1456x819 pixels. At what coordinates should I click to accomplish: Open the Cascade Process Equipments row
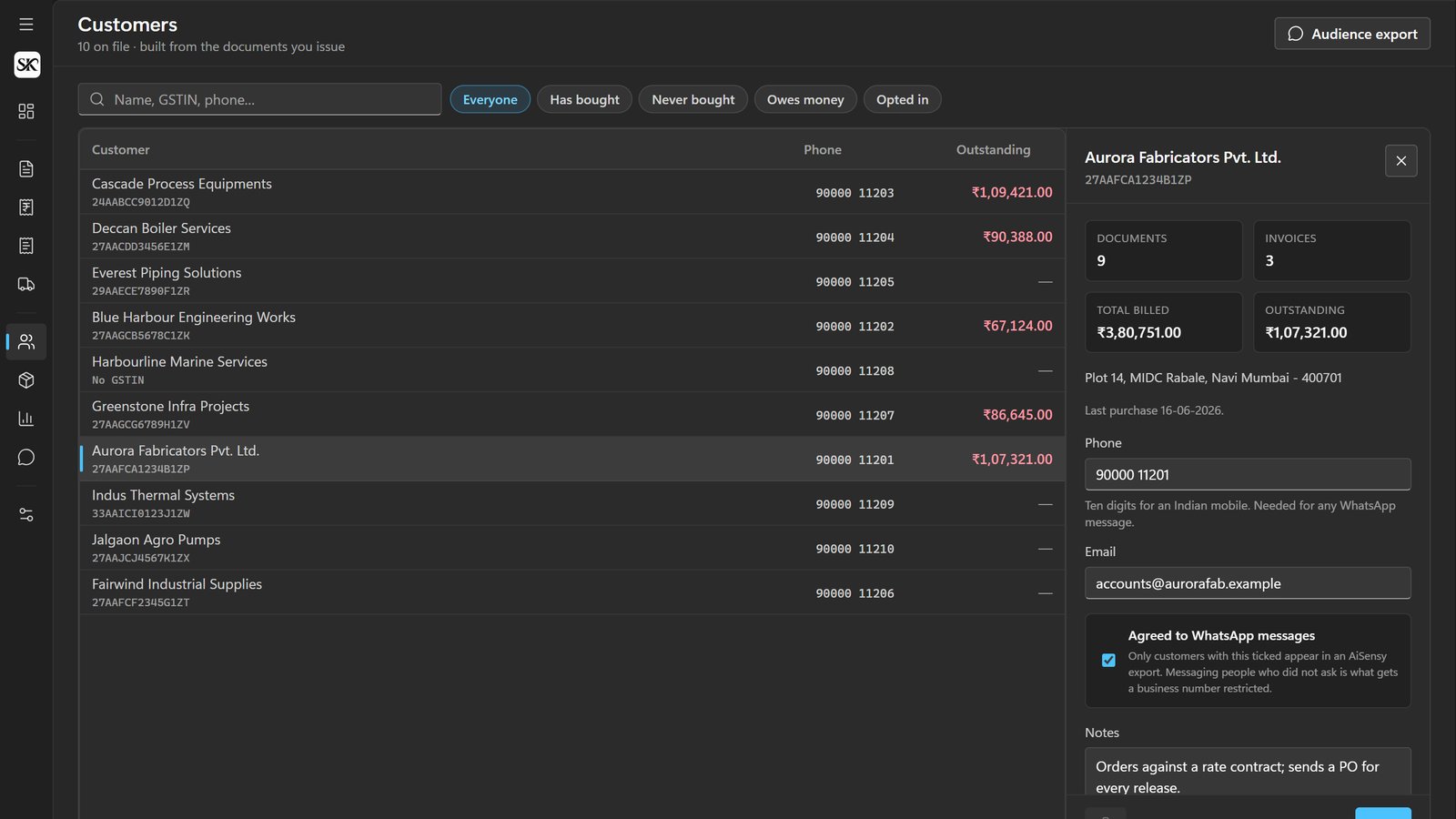coord(572,192)
